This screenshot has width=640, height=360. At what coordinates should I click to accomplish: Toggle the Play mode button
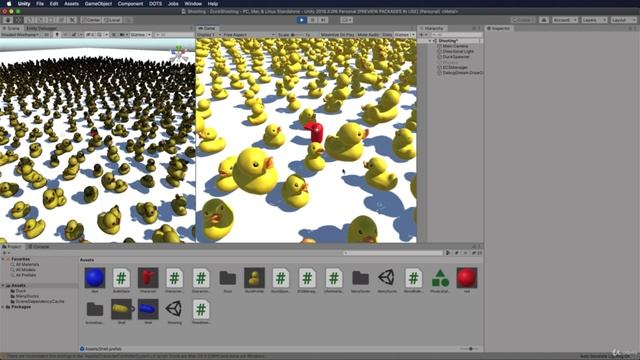pos(301,20)
